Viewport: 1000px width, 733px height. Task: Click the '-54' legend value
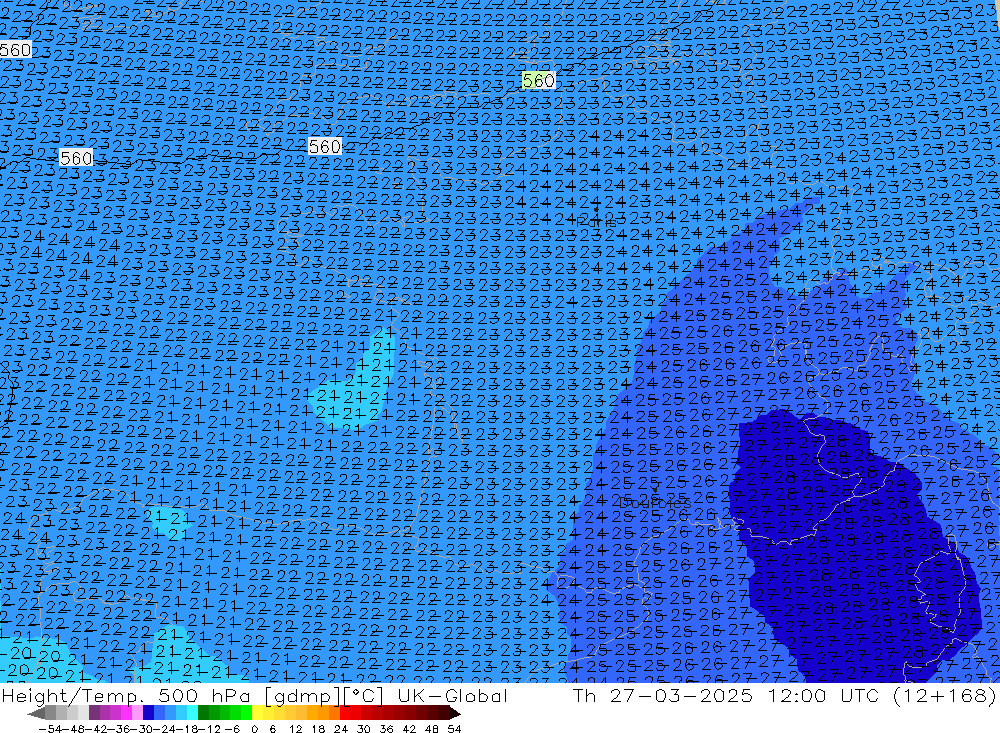(x=51, y=729)
